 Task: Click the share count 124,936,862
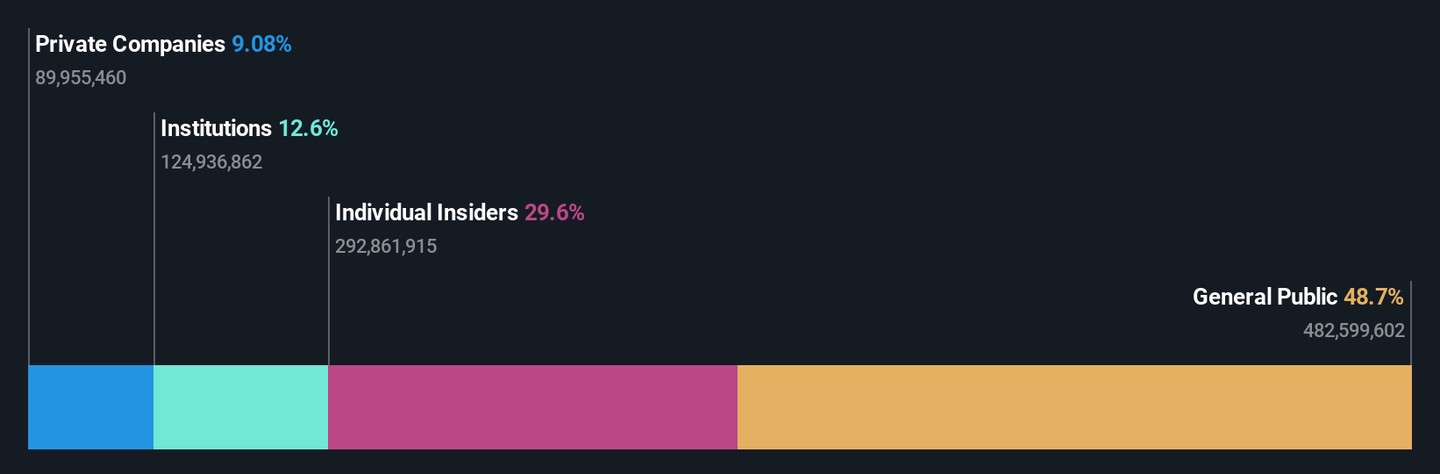point(212,162)
